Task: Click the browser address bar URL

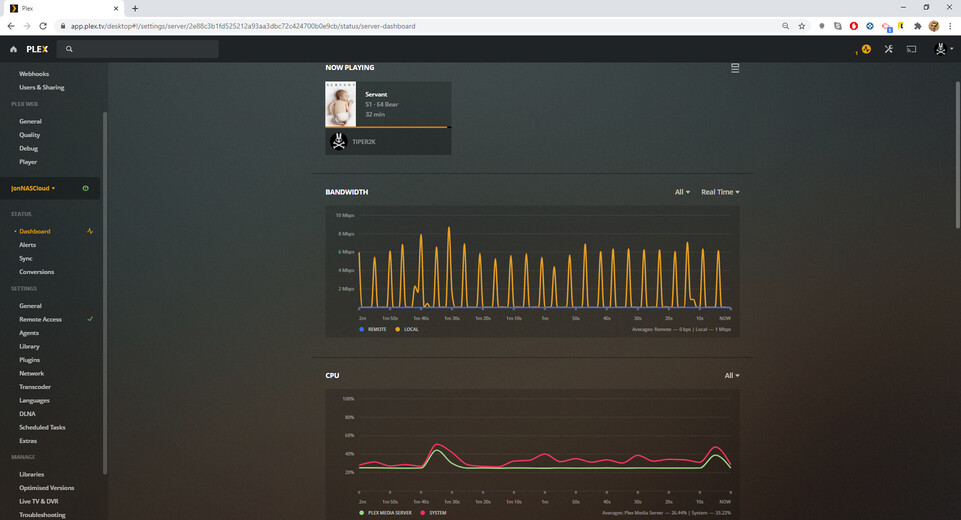Action: pos(243,26)
